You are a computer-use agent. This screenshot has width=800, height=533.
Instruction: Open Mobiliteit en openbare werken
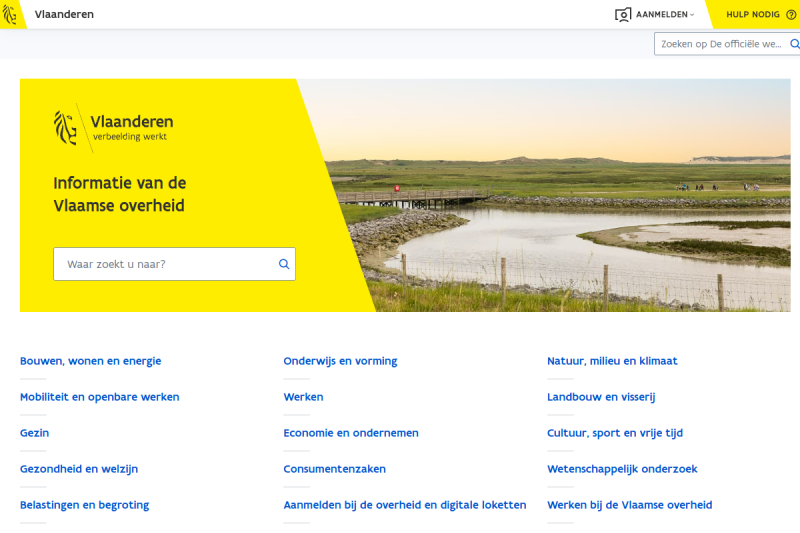[99, 397]
